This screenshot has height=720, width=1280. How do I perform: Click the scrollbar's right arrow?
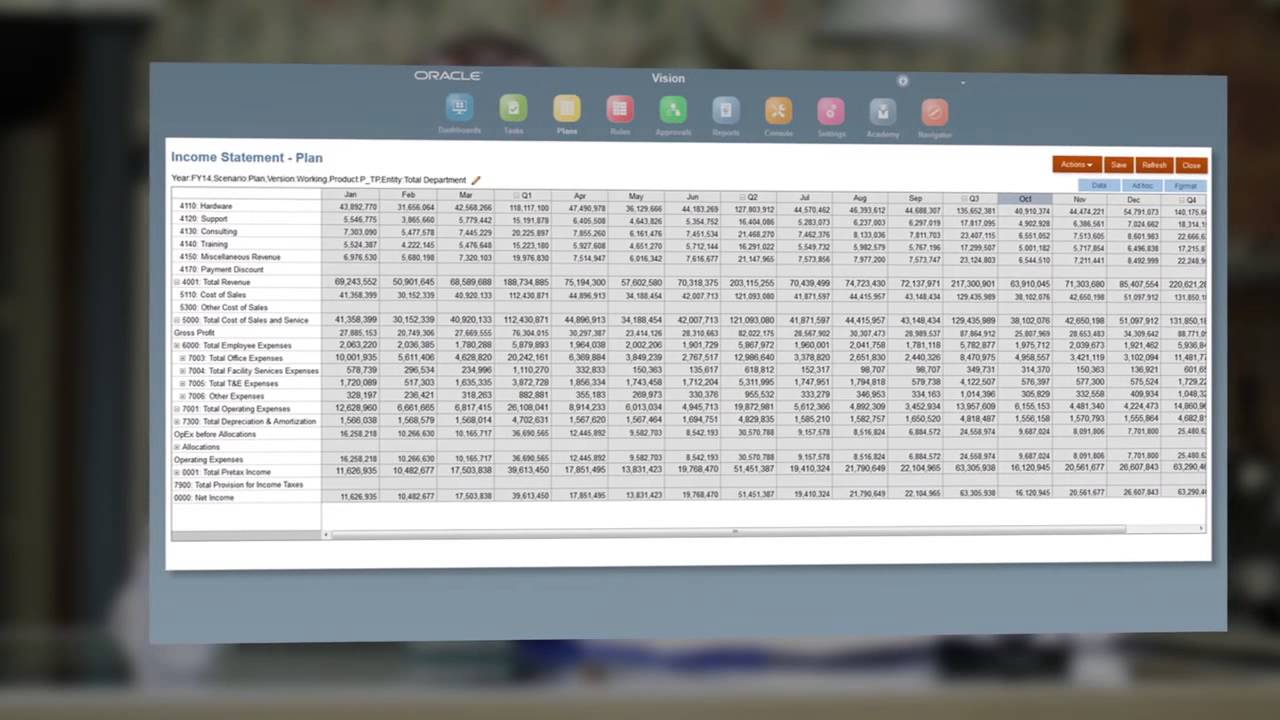point(1201,529)
